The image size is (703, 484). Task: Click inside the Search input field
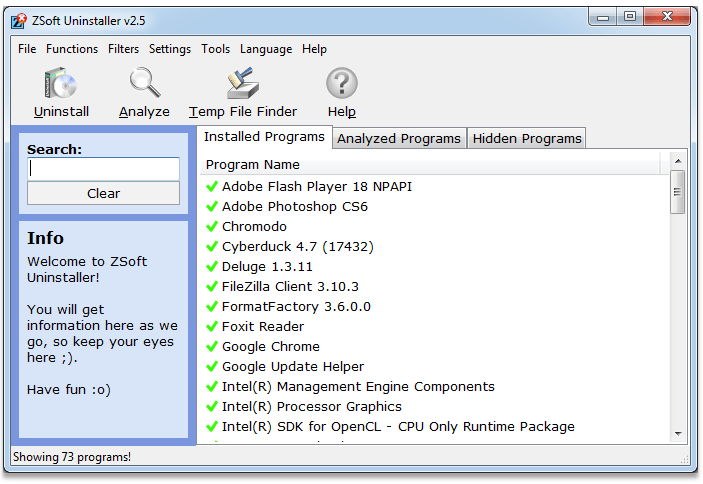pos(104,169)
